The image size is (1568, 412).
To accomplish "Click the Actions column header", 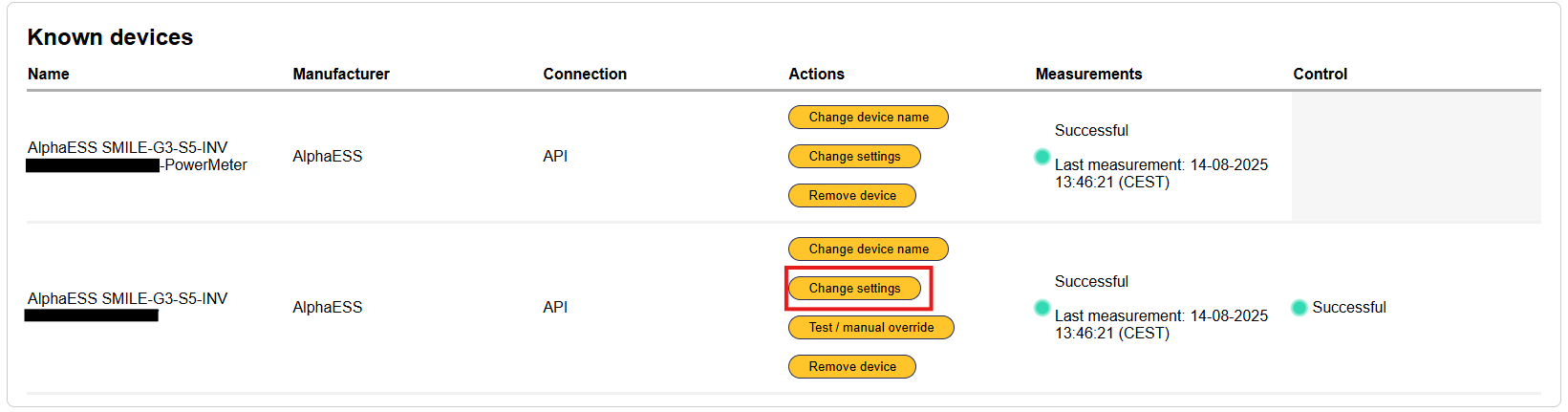I will click(816, 75).
